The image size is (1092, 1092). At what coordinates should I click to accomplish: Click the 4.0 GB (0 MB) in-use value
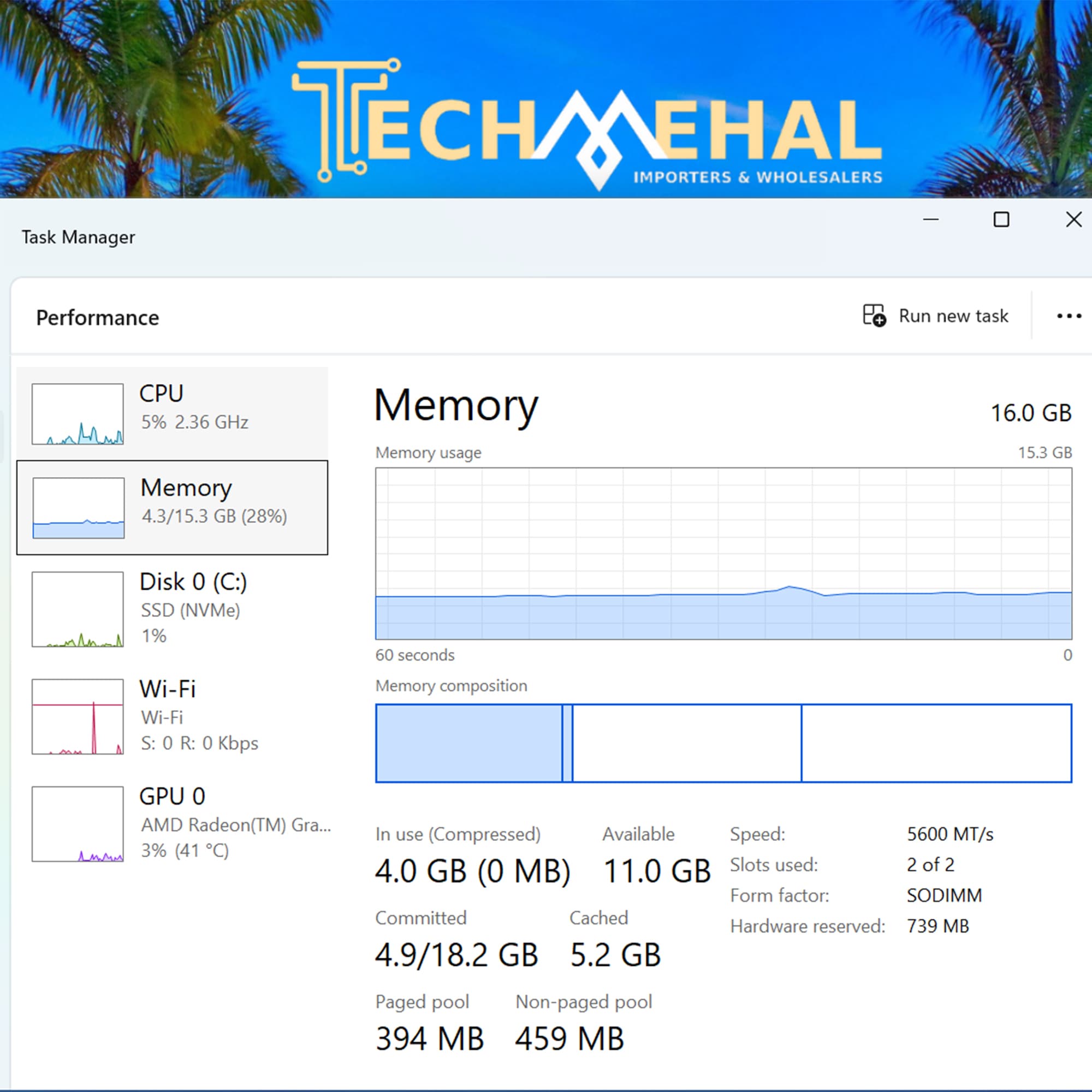(x=472, y=871)
